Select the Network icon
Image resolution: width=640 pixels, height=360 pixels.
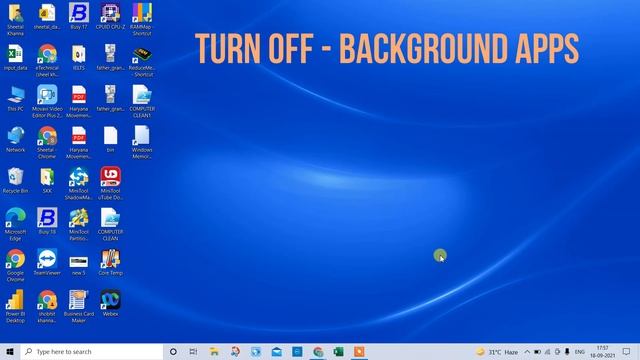(x=16, y=136)
